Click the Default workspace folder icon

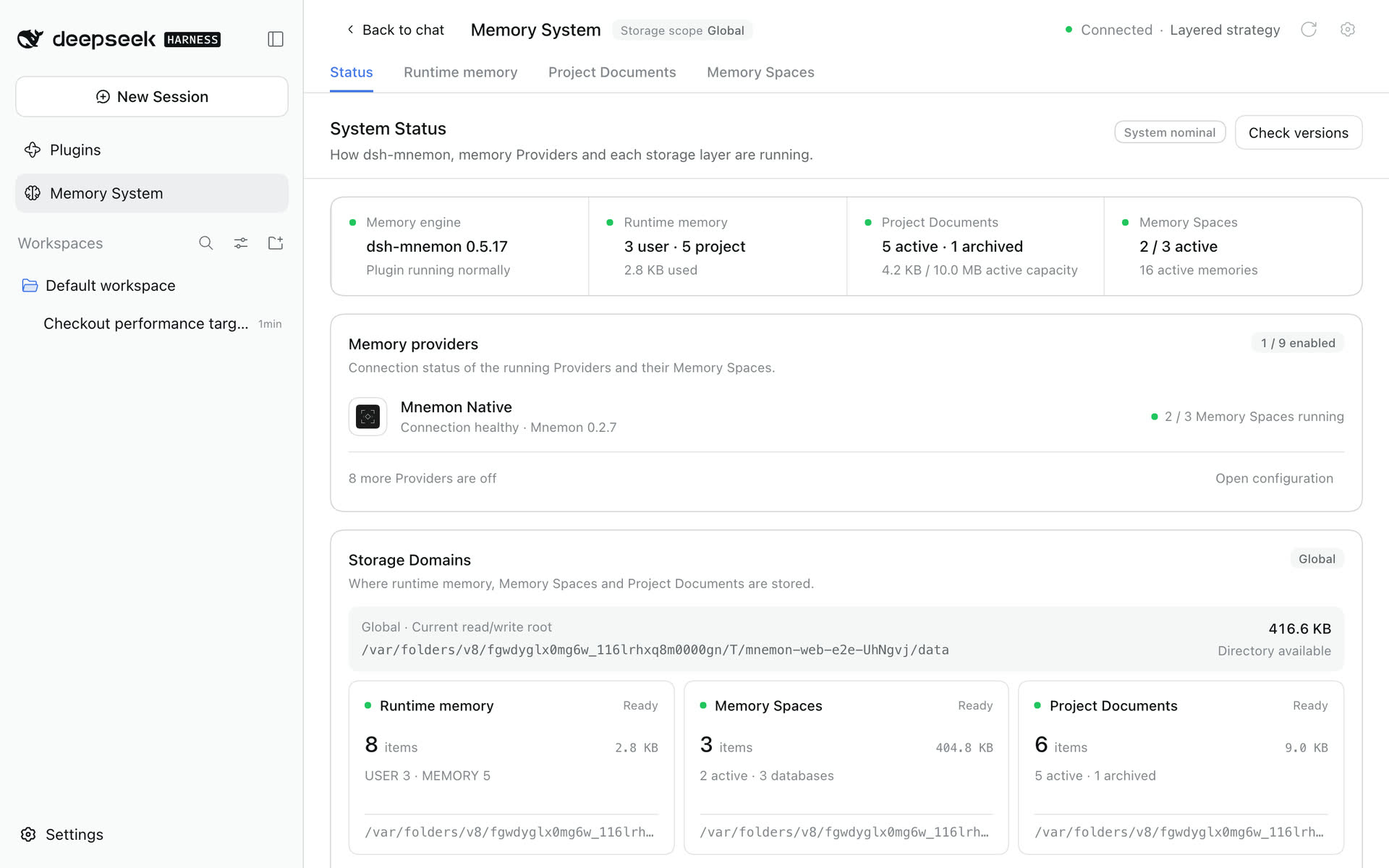[30, 286]
